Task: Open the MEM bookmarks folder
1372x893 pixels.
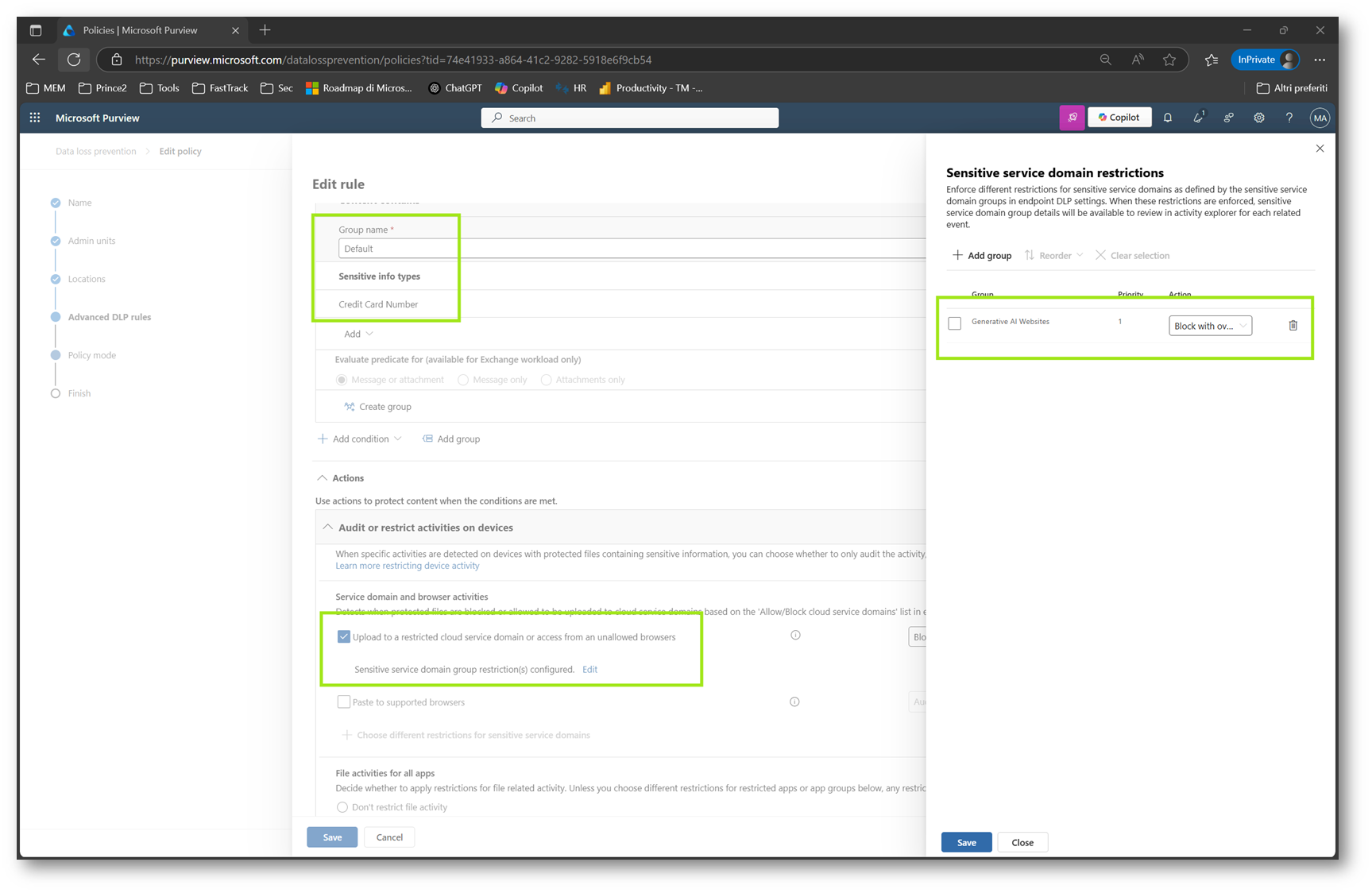Action: pos(46,88)
